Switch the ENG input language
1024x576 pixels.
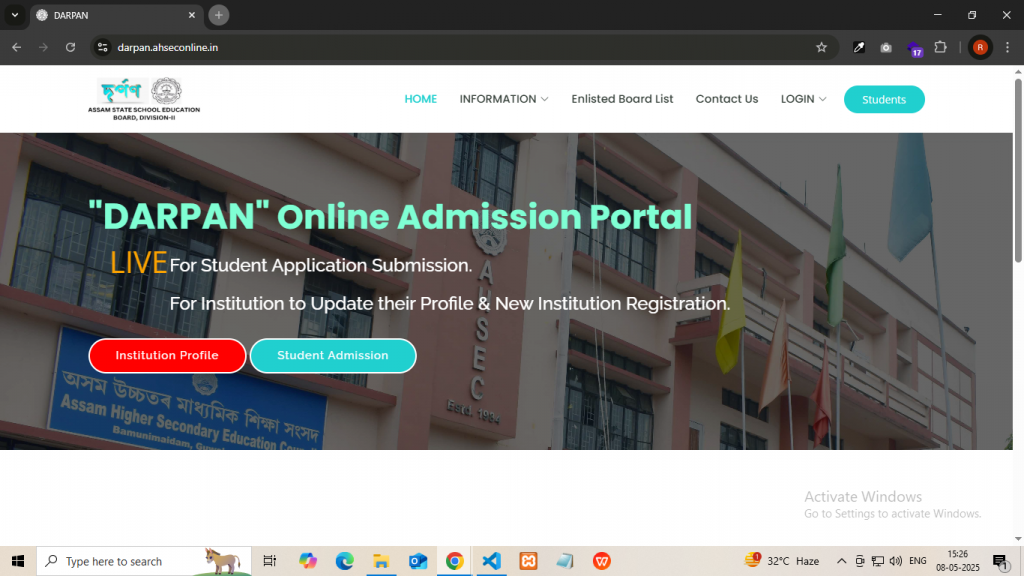point(918,561)
